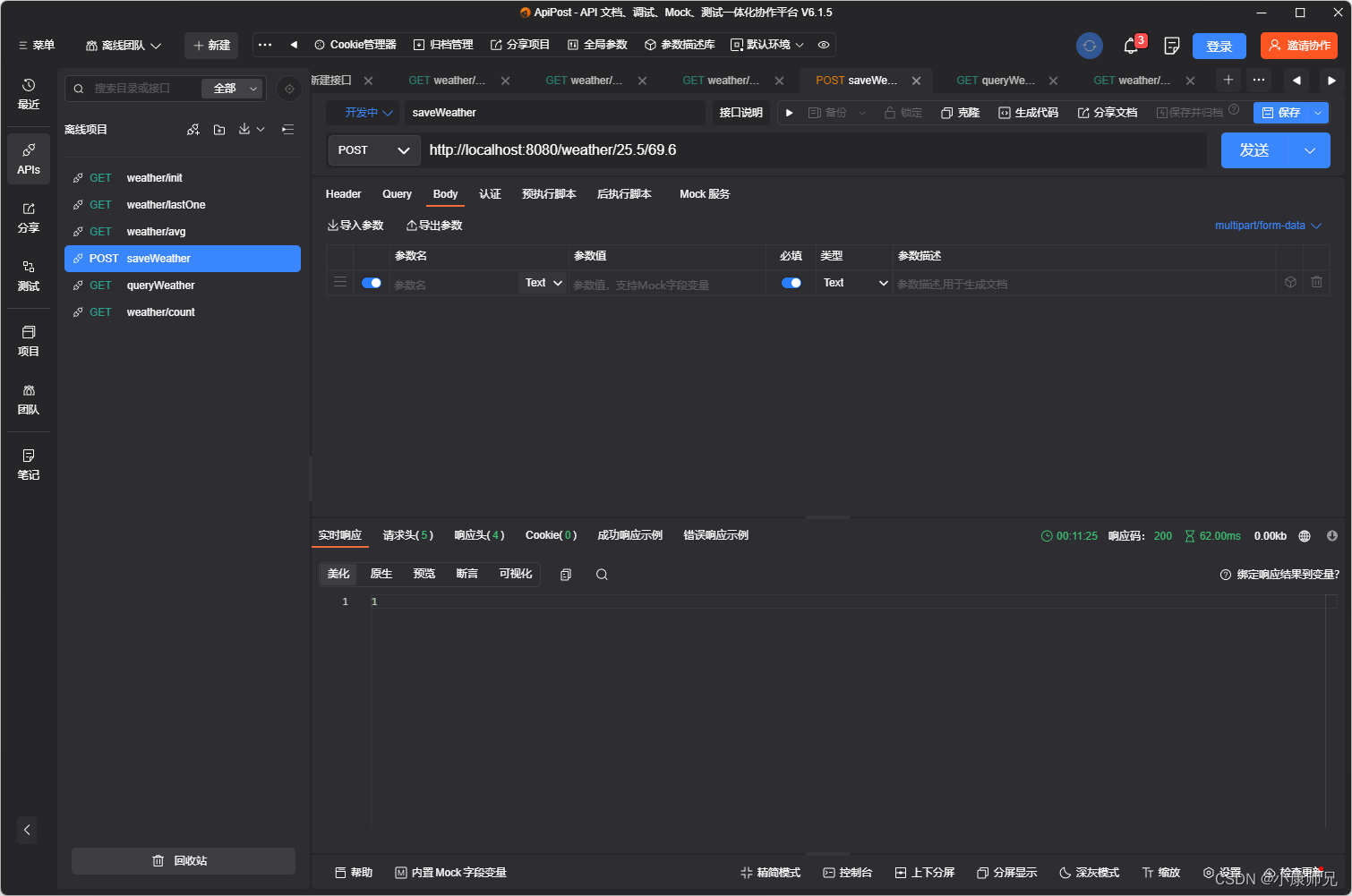Switch to the Header tab
Image resolution: width=1352 pixels, height=896 pixels.
point(343,194)
